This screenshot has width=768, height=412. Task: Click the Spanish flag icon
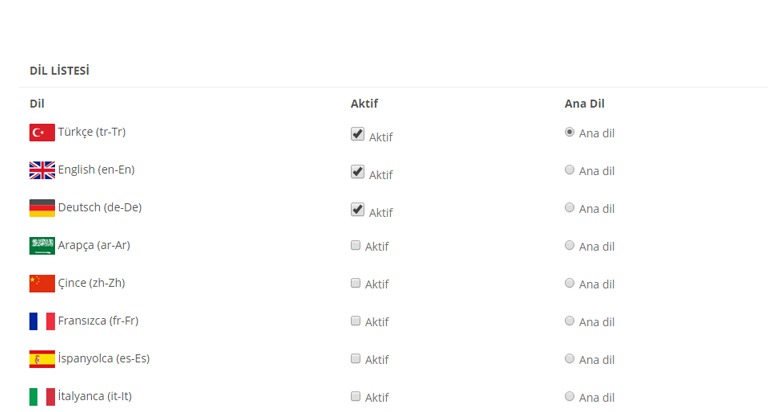pos(42,359)
